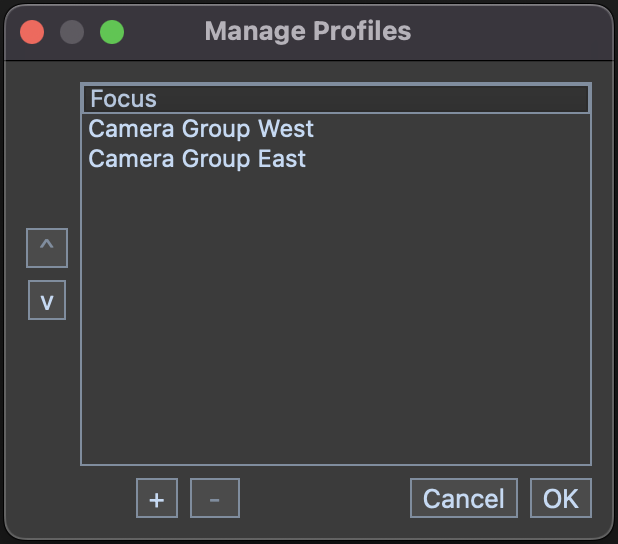
Task: Confirm changes with the OK button
Action: pos(560,499)
